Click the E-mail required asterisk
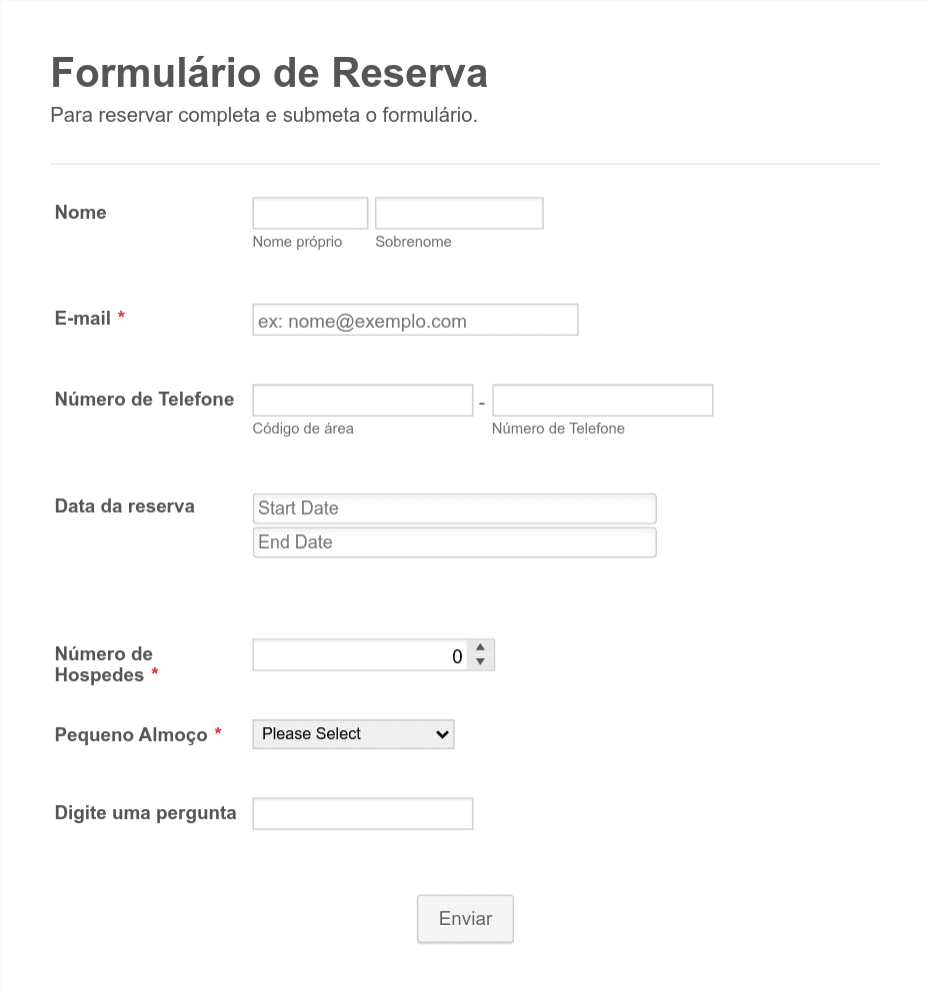The width and height of the screenshot is (930, 992). [120, 316]
